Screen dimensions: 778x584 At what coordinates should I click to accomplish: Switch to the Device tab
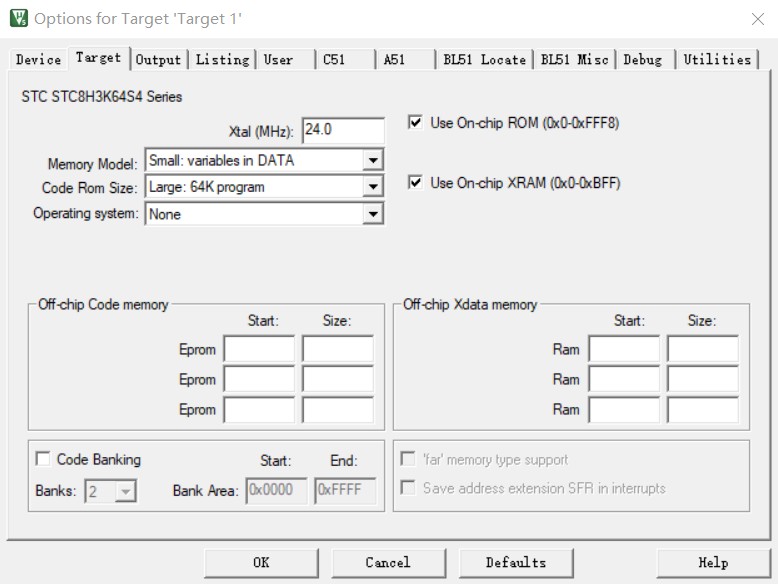coord(38,60)
